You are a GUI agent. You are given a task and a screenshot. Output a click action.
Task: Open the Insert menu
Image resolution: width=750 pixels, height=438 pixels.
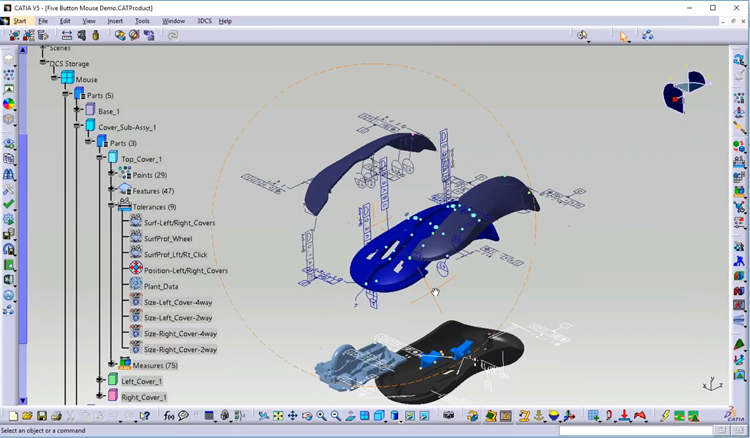tap(115, 21)
